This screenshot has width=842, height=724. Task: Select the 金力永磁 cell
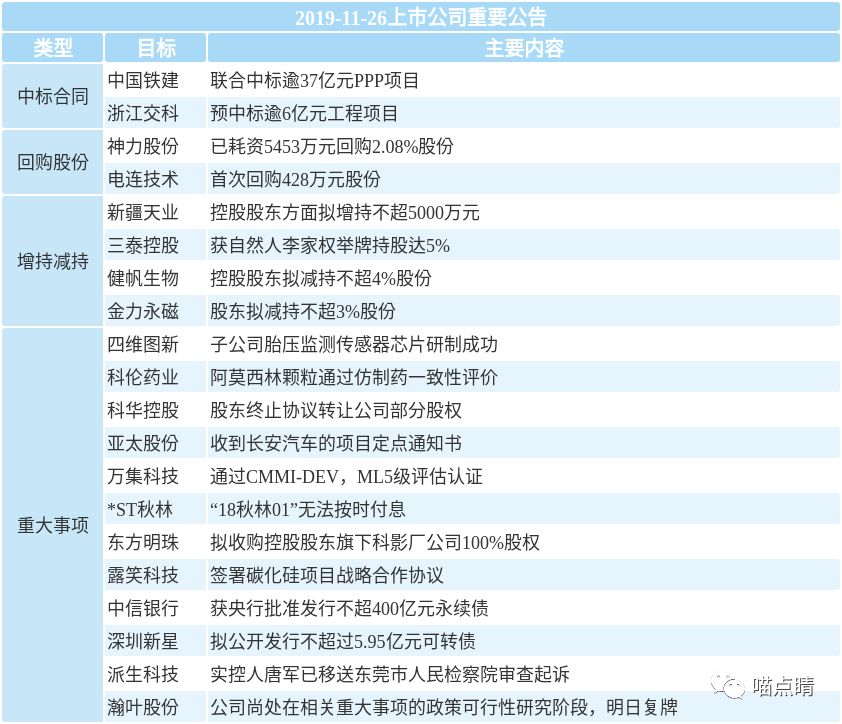coord(156,311)
